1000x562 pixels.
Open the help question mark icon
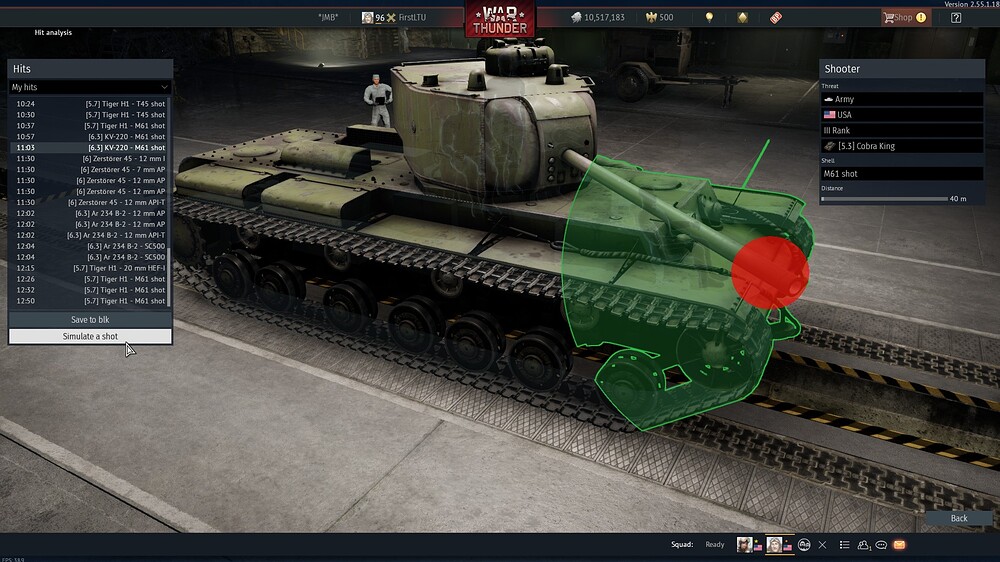pyautogui.click(x=956, y=18)
